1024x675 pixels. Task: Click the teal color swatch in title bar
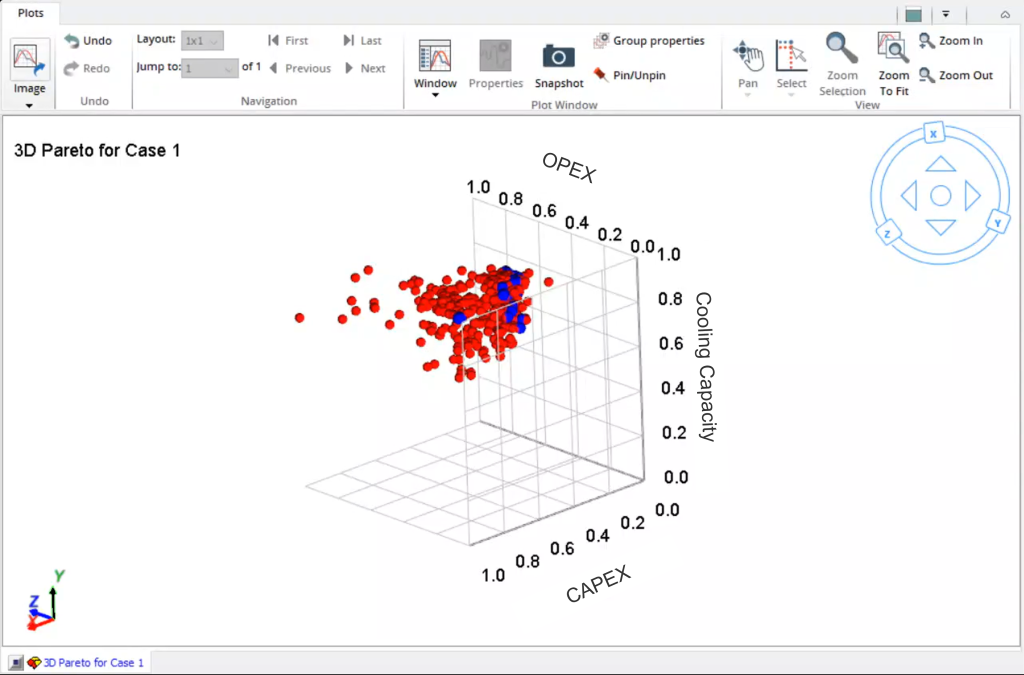[x=913, y=14]
